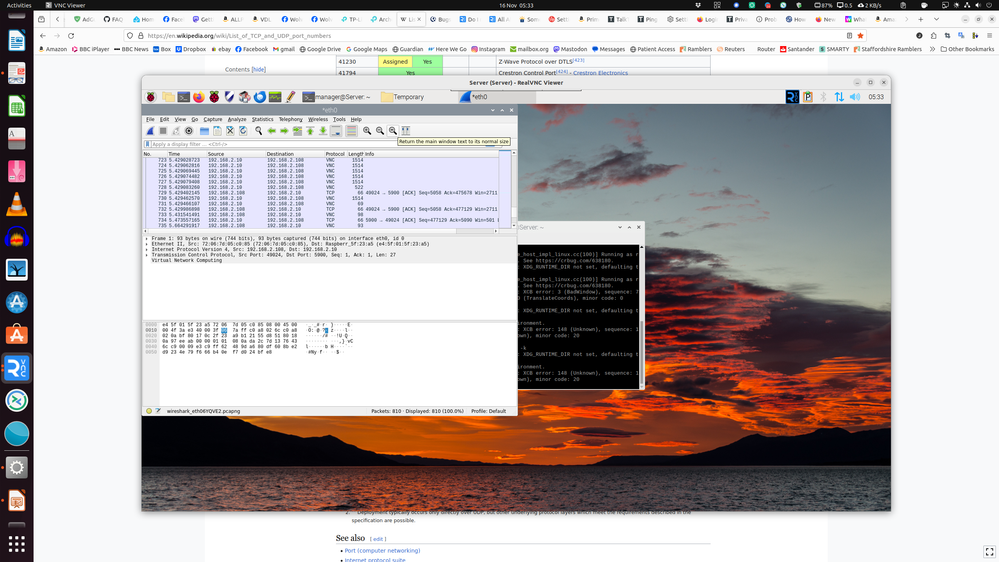Click the RealVNC Server tray icon

tap(792, 97)
